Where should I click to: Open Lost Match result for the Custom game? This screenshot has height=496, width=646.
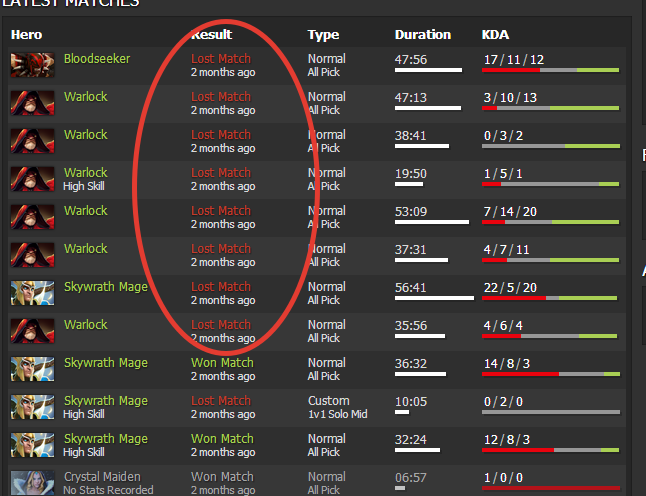tap(221, 401)
